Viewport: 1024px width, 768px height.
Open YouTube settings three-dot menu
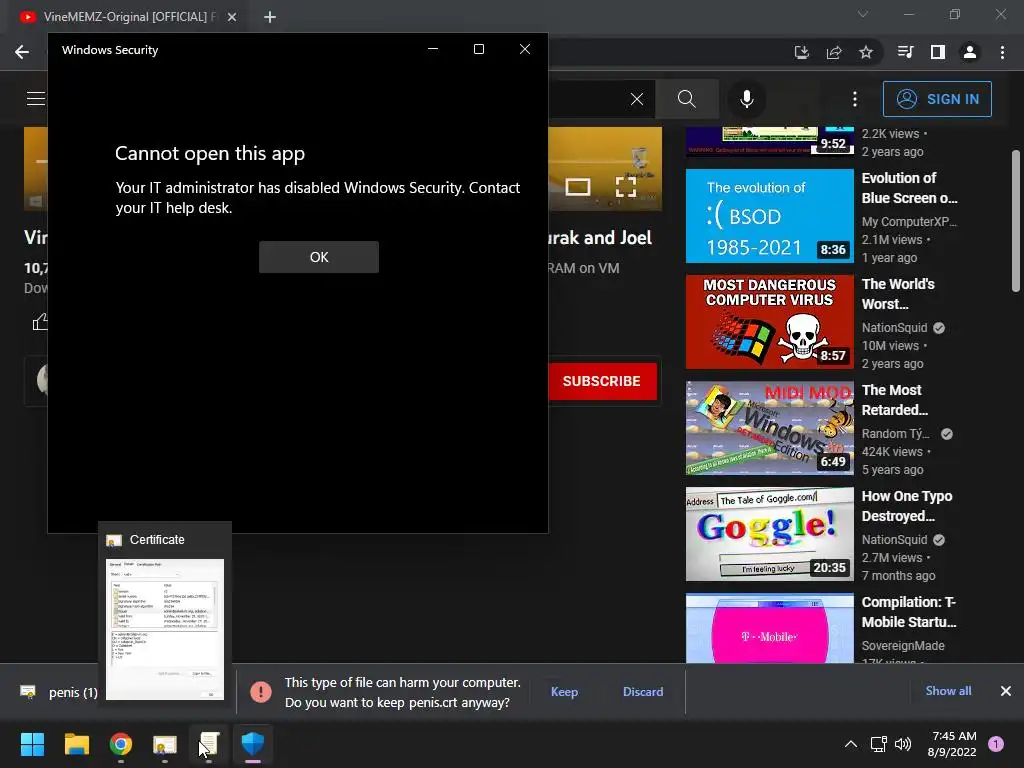[x=855, y=99]
